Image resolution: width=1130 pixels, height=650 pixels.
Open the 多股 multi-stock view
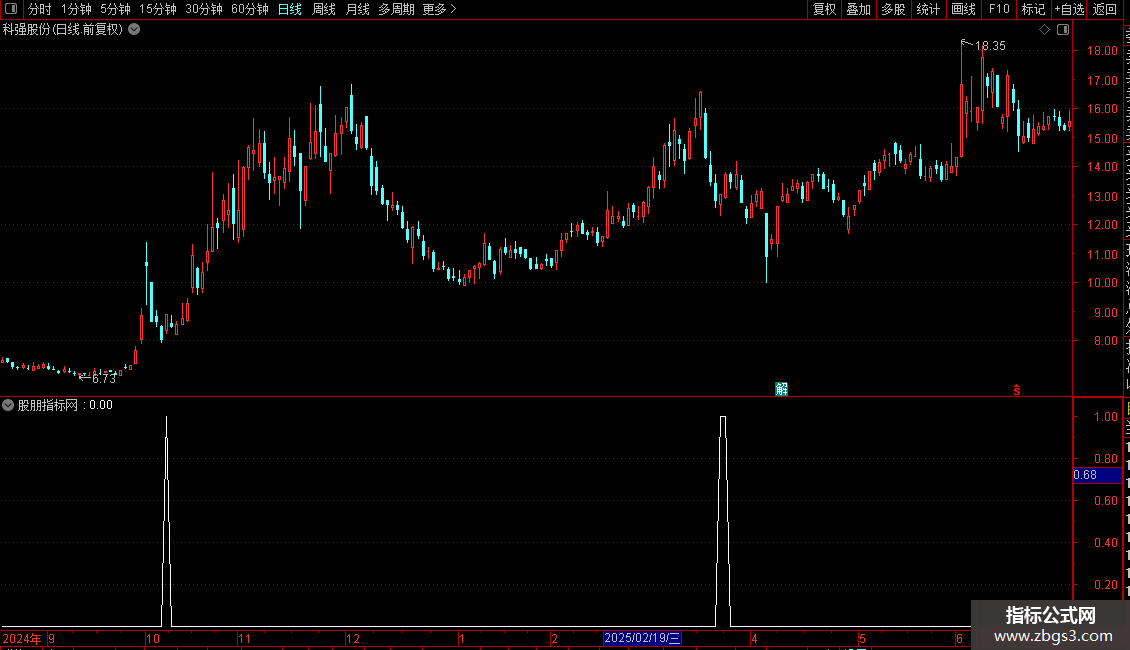tap(893, 9)
